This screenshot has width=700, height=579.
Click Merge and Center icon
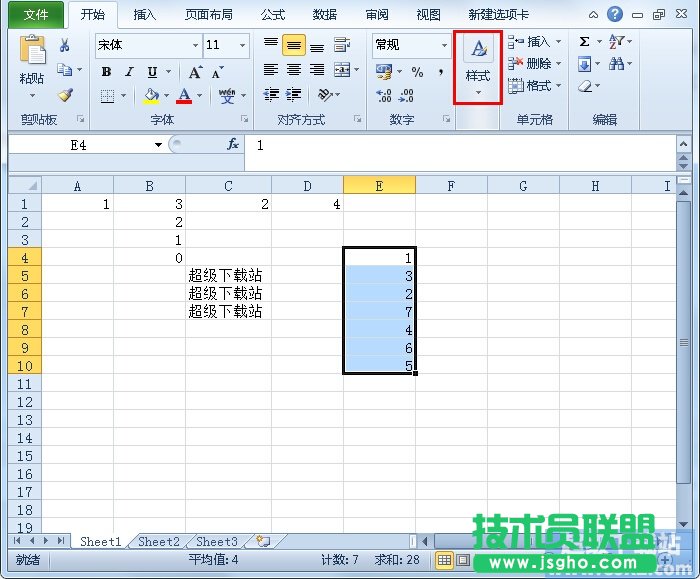point(342,70)
